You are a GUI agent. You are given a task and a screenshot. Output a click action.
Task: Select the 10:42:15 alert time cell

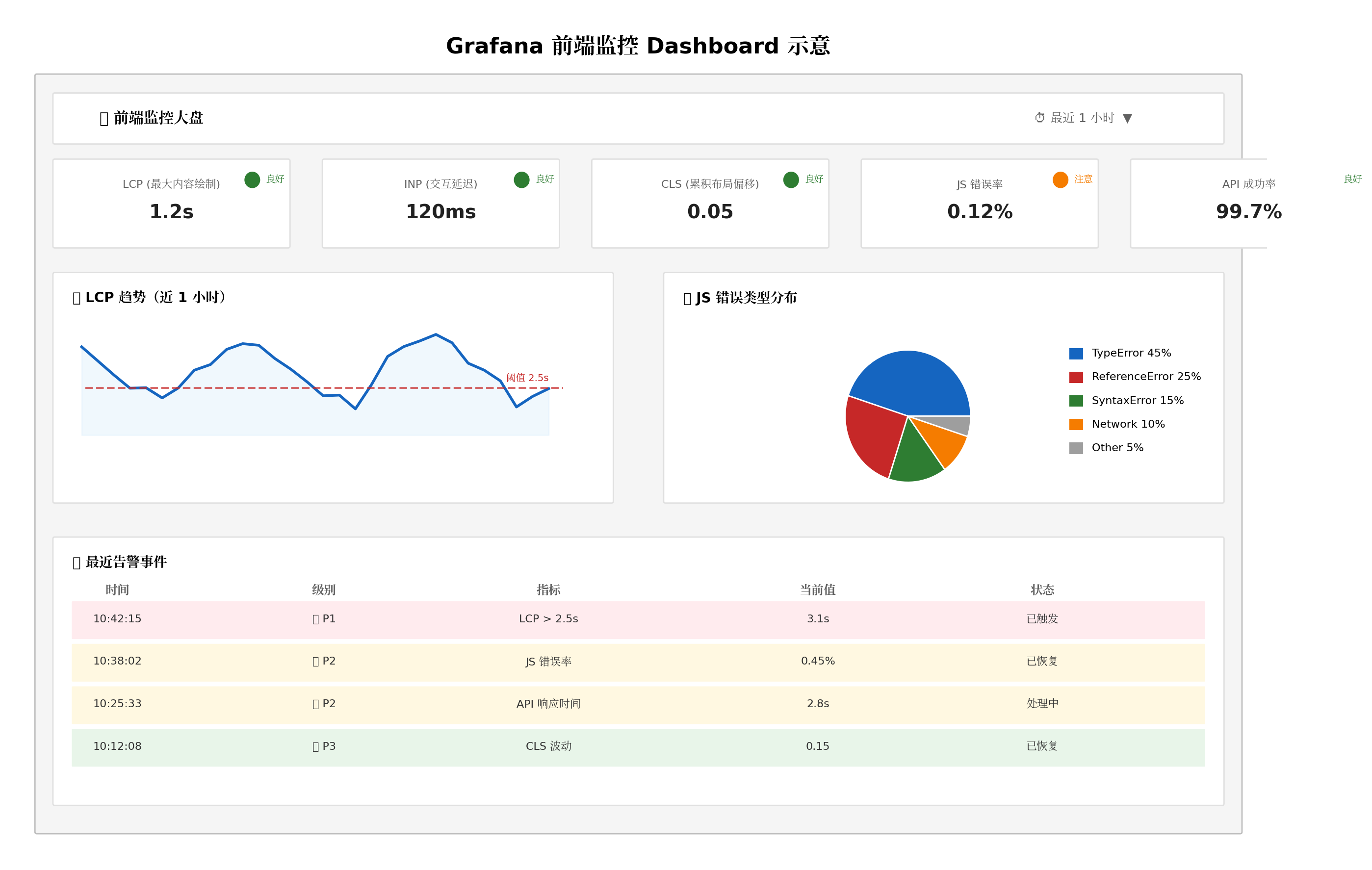[x=117, y=619]
